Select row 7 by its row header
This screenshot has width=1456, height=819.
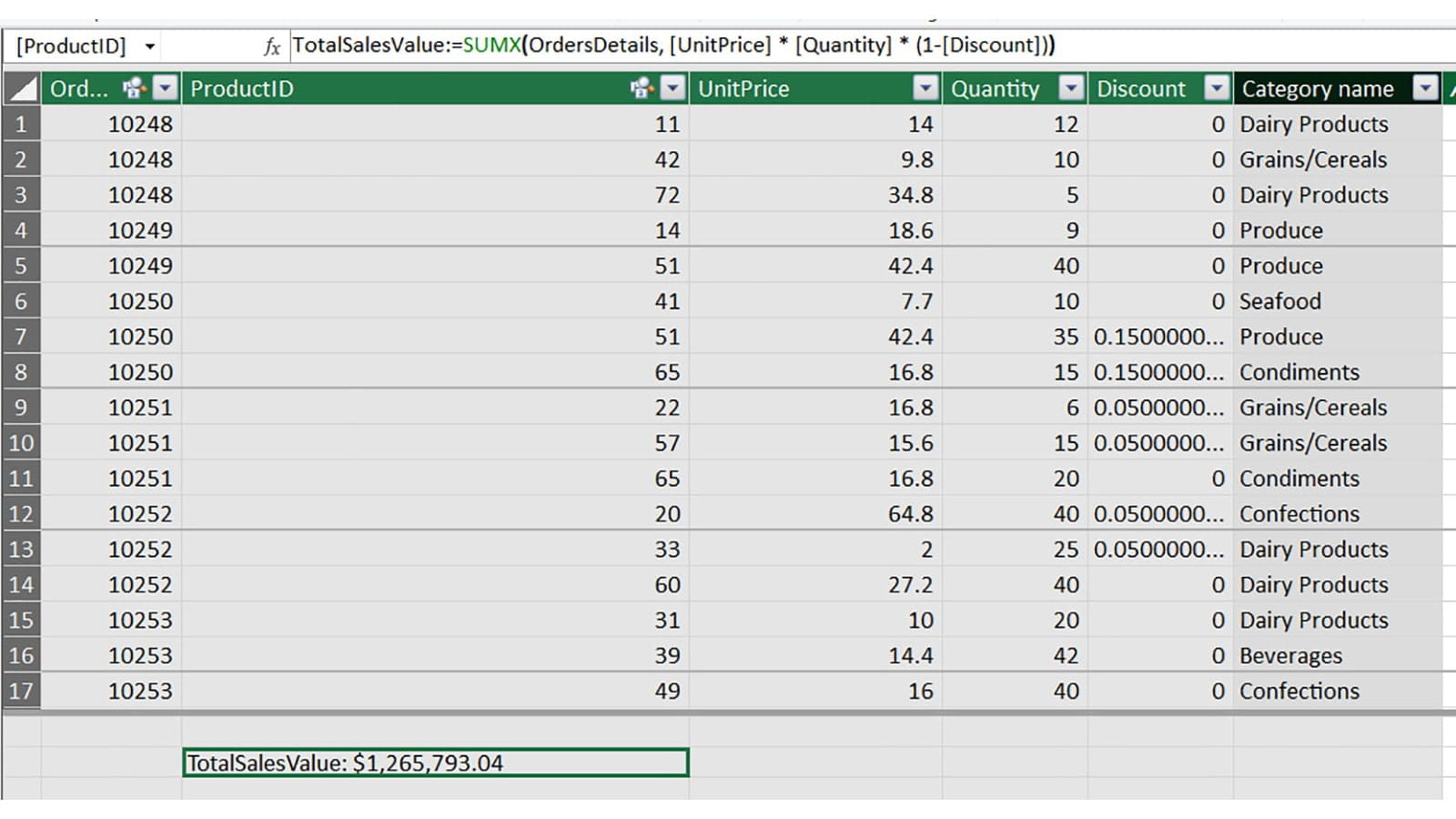pyautogui.click(x=21, y=337)
